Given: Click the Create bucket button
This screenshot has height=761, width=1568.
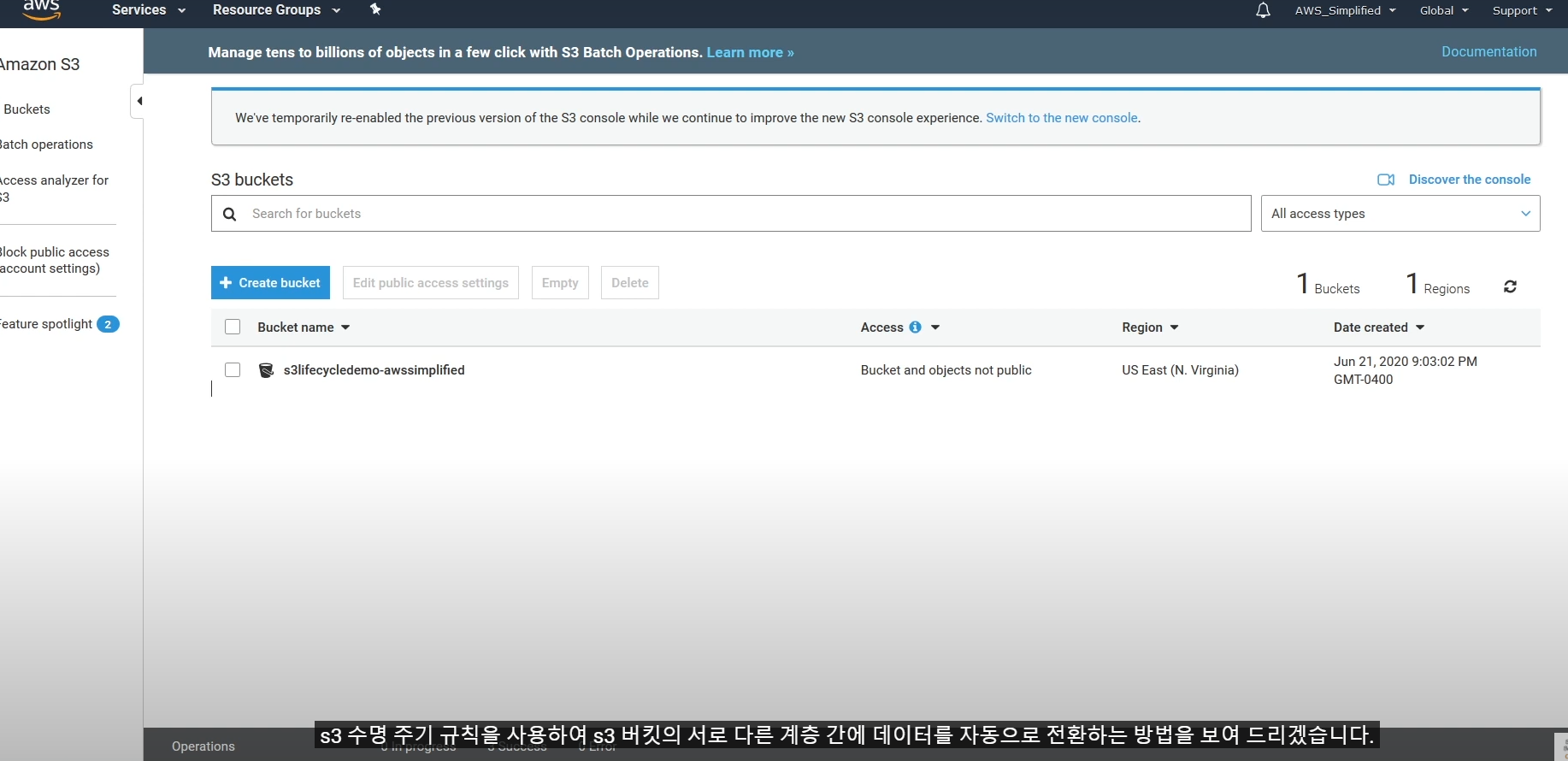Looking at the screenshot, I should click(270, 283).
